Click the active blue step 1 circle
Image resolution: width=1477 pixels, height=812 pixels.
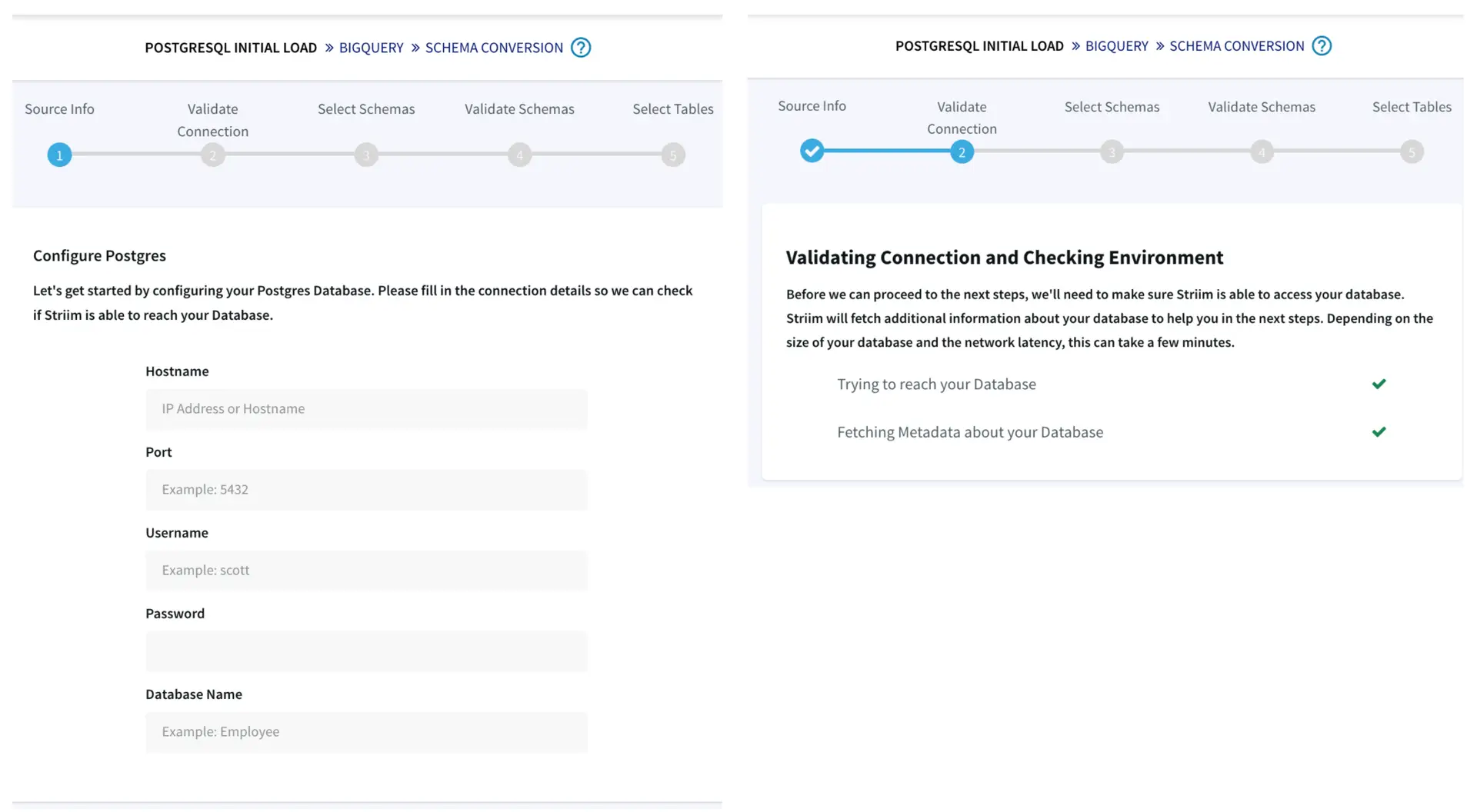[59, 155]
